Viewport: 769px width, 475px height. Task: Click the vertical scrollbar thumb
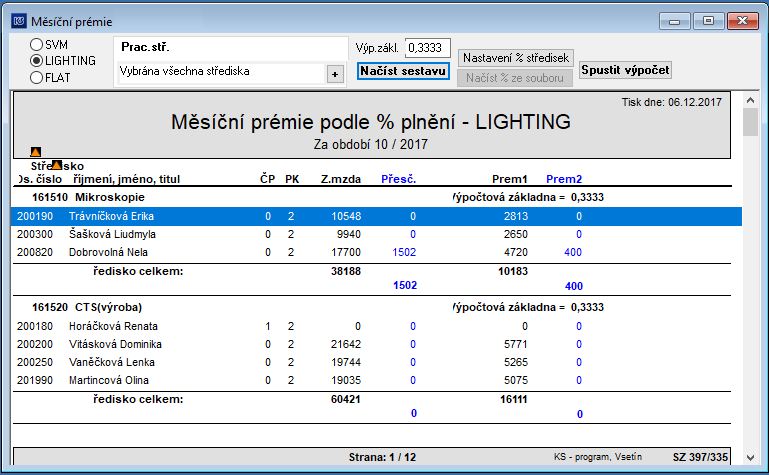click(750, 122)
